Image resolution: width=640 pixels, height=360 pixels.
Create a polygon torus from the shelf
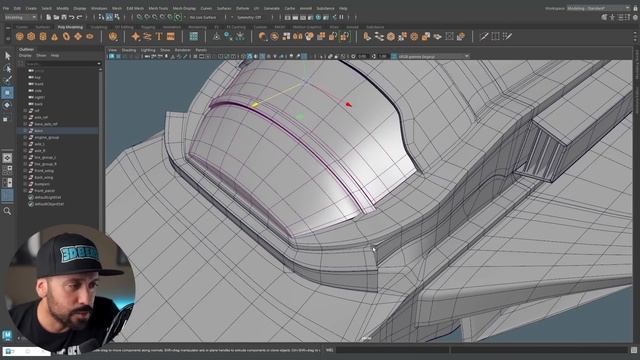[x=66, y=37]
